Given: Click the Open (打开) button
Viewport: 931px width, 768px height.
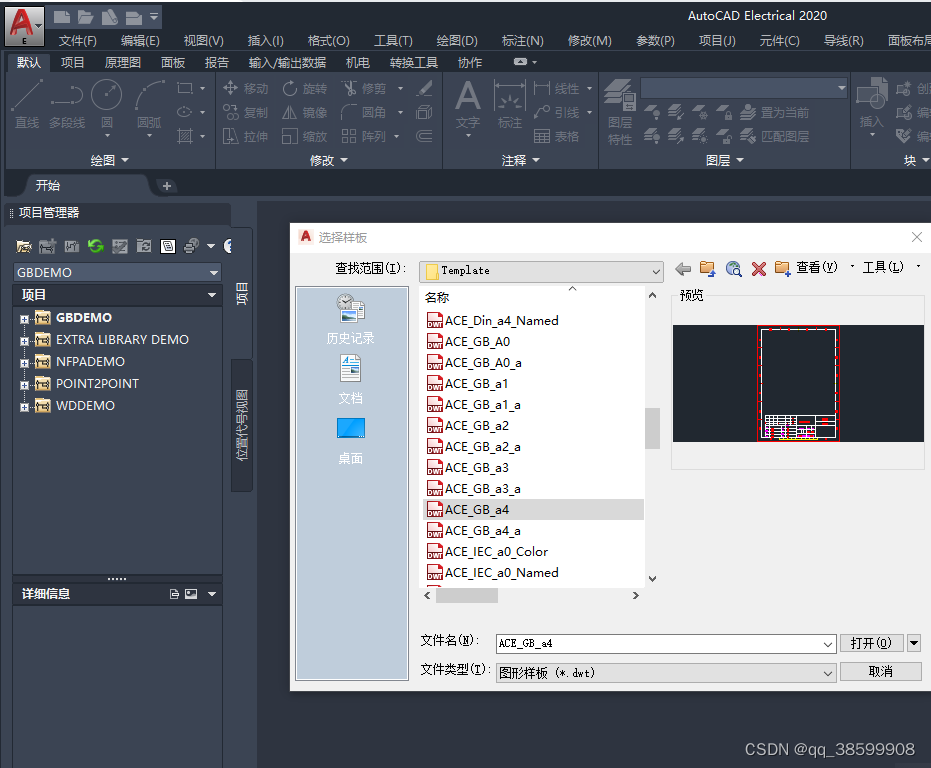Looking at the screenshot, I should coord(871,643).
